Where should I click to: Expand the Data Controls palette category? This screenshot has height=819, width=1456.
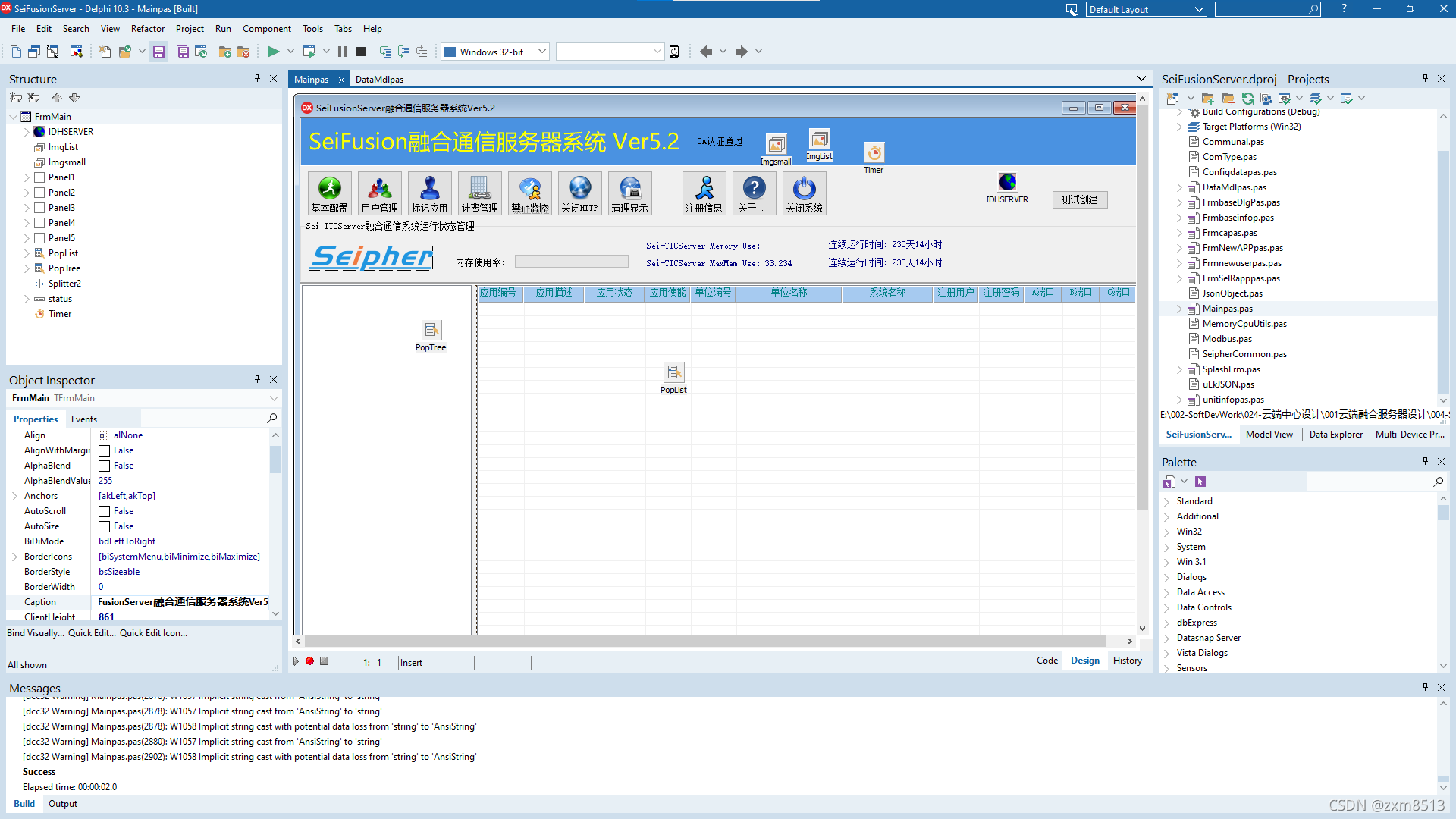[x=1166, y=607]
